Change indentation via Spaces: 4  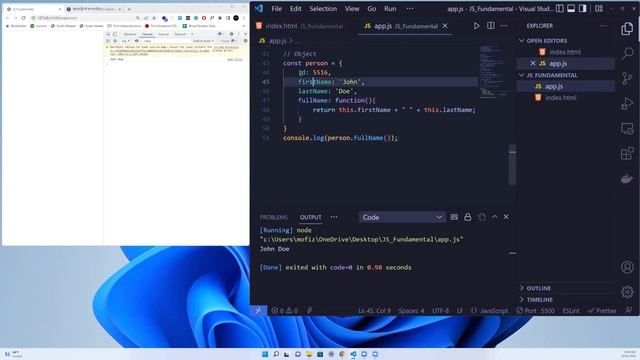(x=411, y=311)
